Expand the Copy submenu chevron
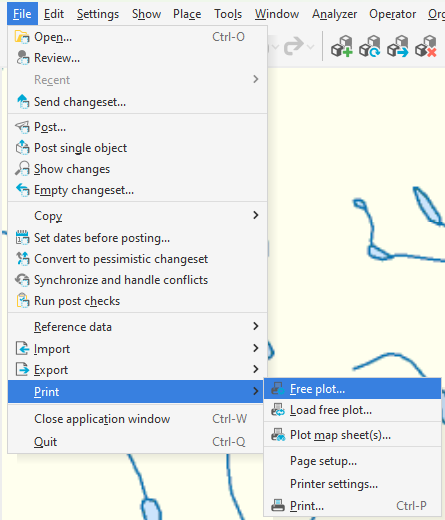Screen dimensions: 445x520 click(256, 215)
